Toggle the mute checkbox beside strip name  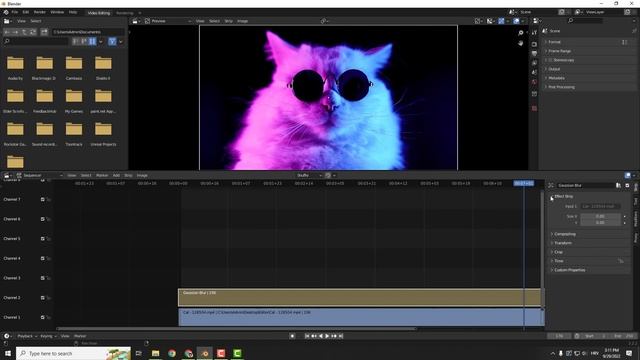tap(627, 185)
